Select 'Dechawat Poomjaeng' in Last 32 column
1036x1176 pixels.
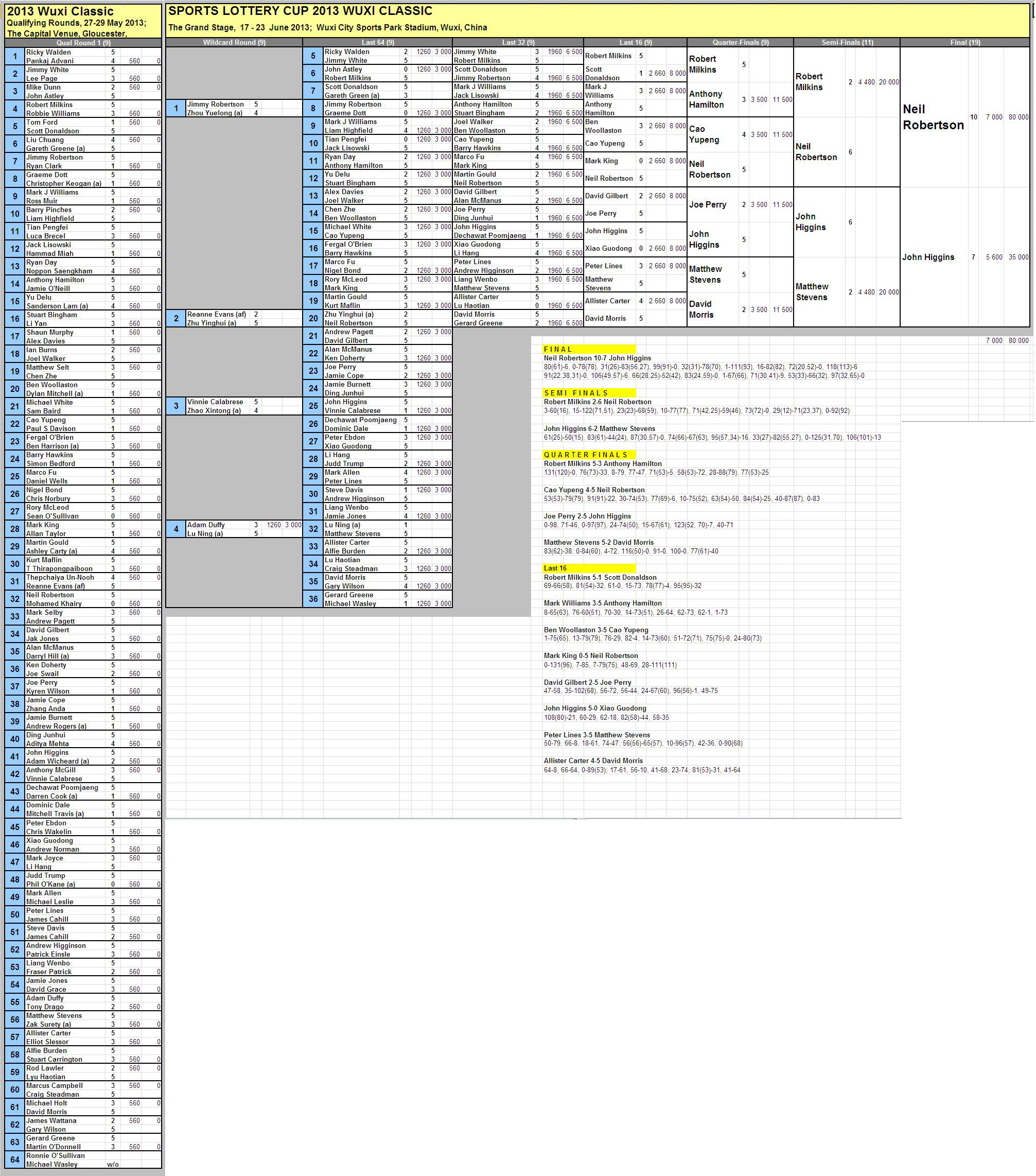(x=489, y=235)
